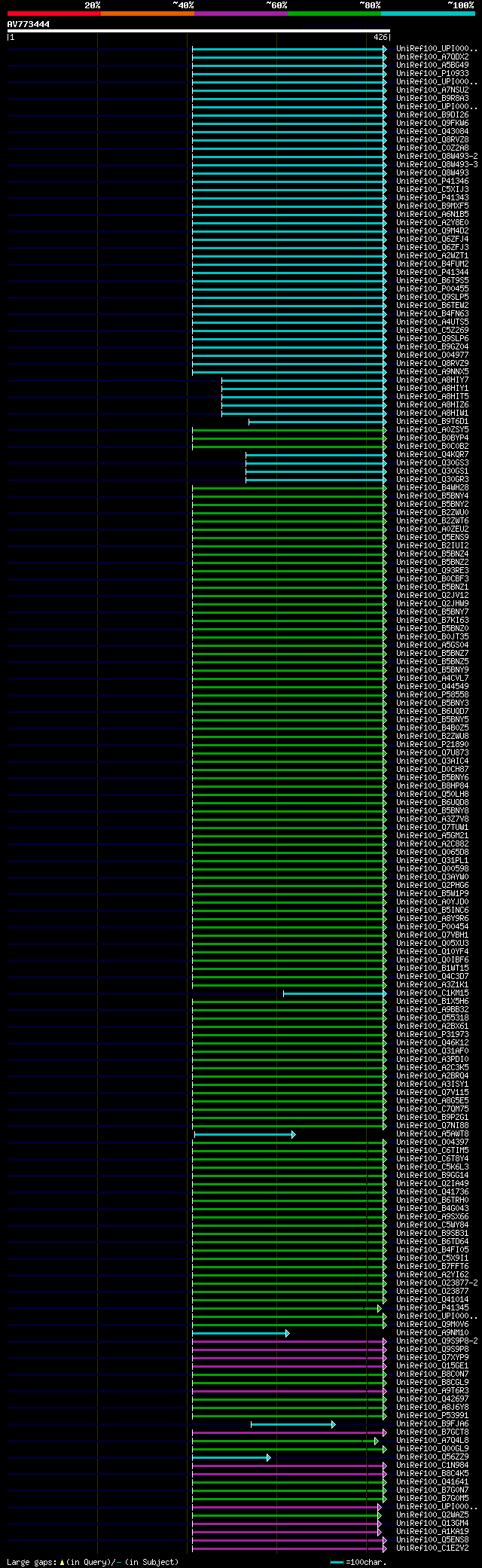The height and width of the screenshot is (1568, 482).
Task: Click the ~60% legend label
Action: coord(277,5)
